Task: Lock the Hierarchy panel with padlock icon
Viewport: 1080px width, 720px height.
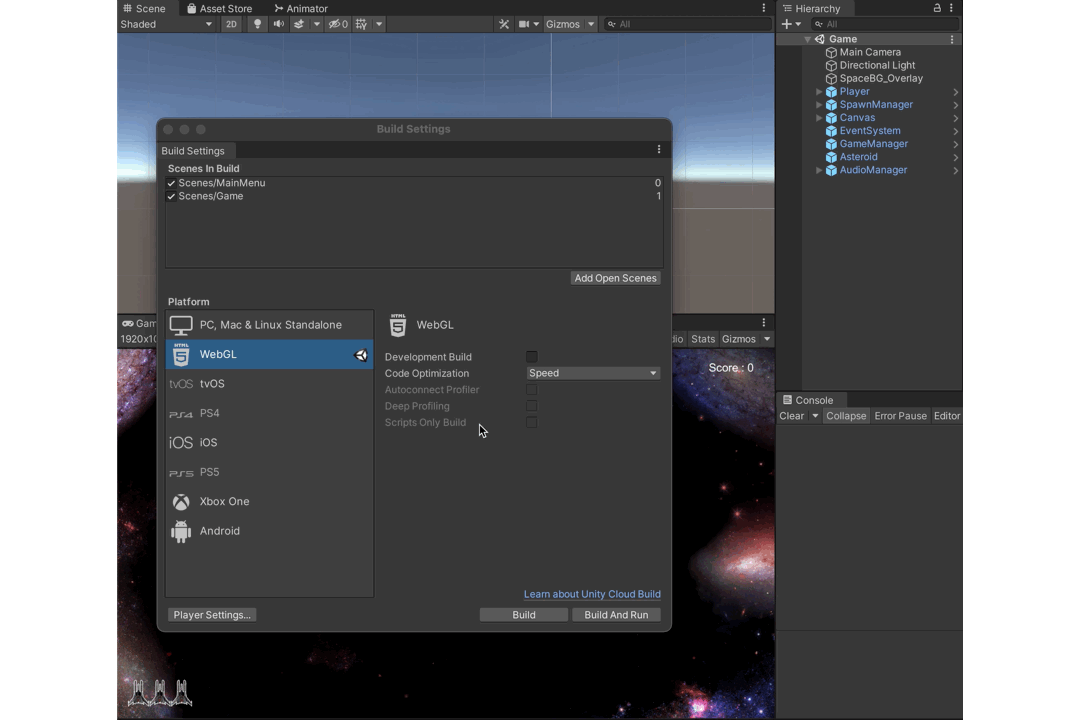Action: click(x=937, y=8)
